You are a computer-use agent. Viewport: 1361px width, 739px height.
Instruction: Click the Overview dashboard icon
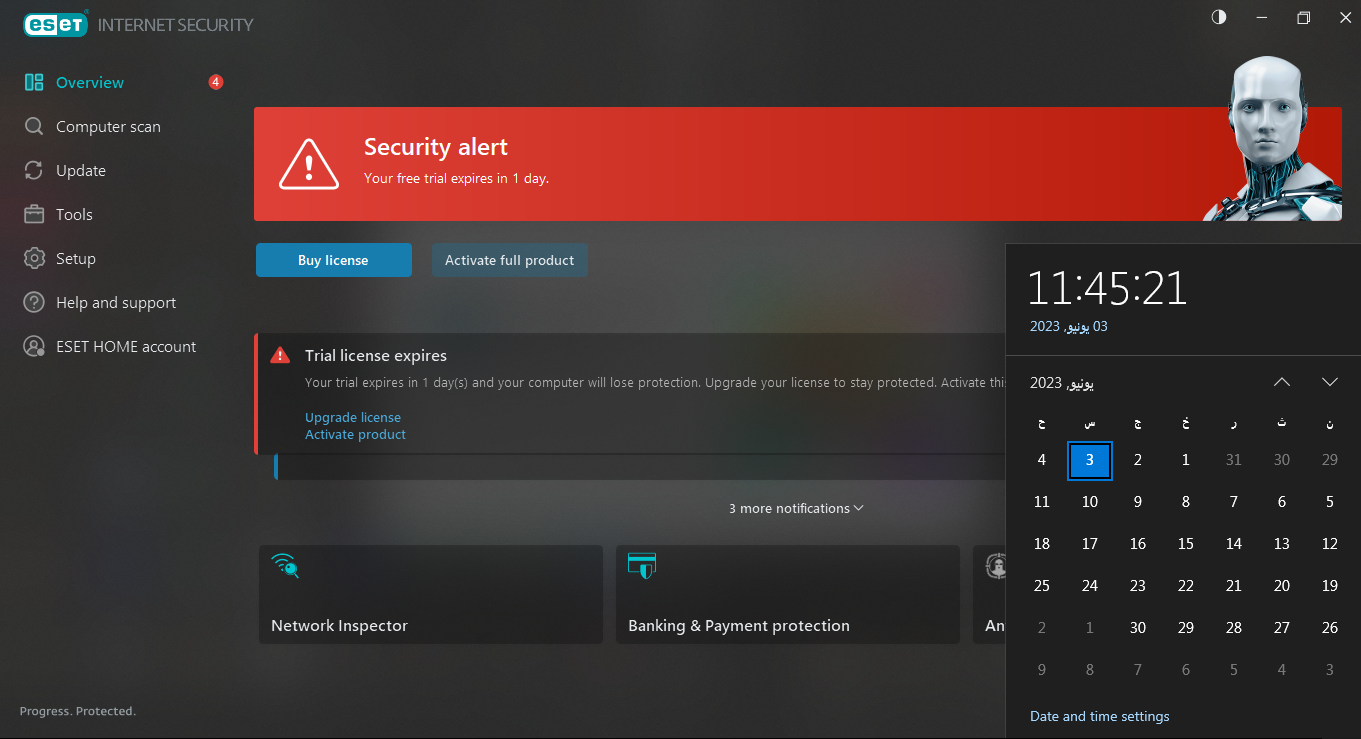click(34, 83)
